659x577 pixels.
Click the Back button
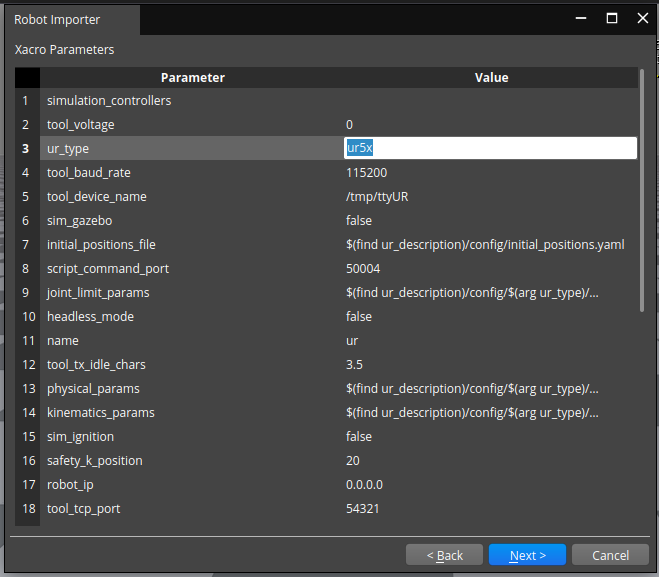tap(444, 555)
